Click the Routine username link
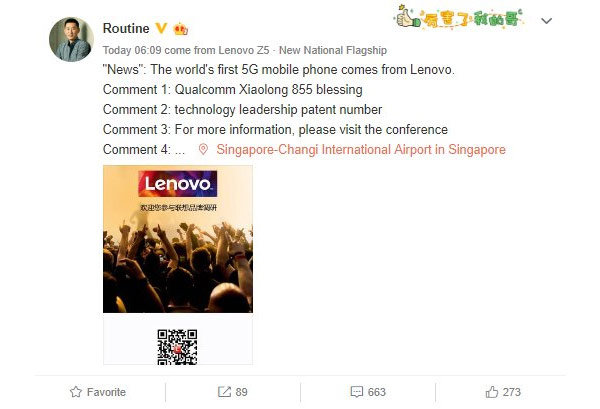 pos(126,28)
